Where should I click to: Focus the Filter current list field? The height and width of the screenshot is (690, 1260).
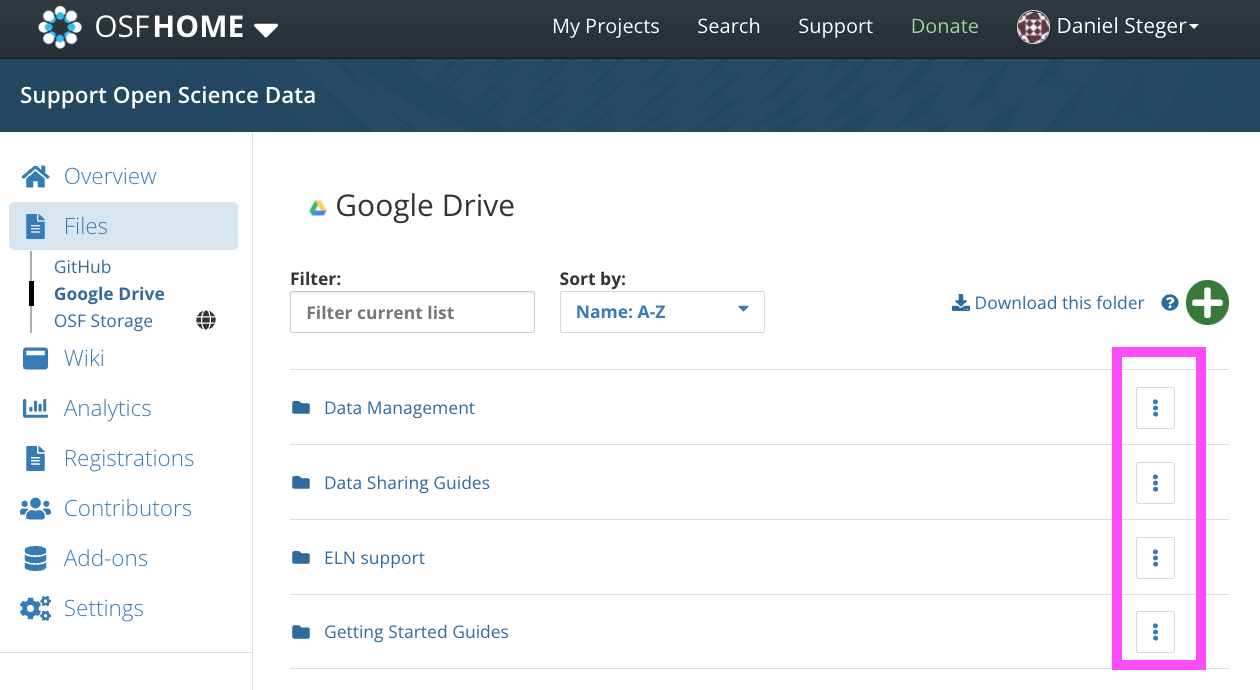[x=412, y=312]
